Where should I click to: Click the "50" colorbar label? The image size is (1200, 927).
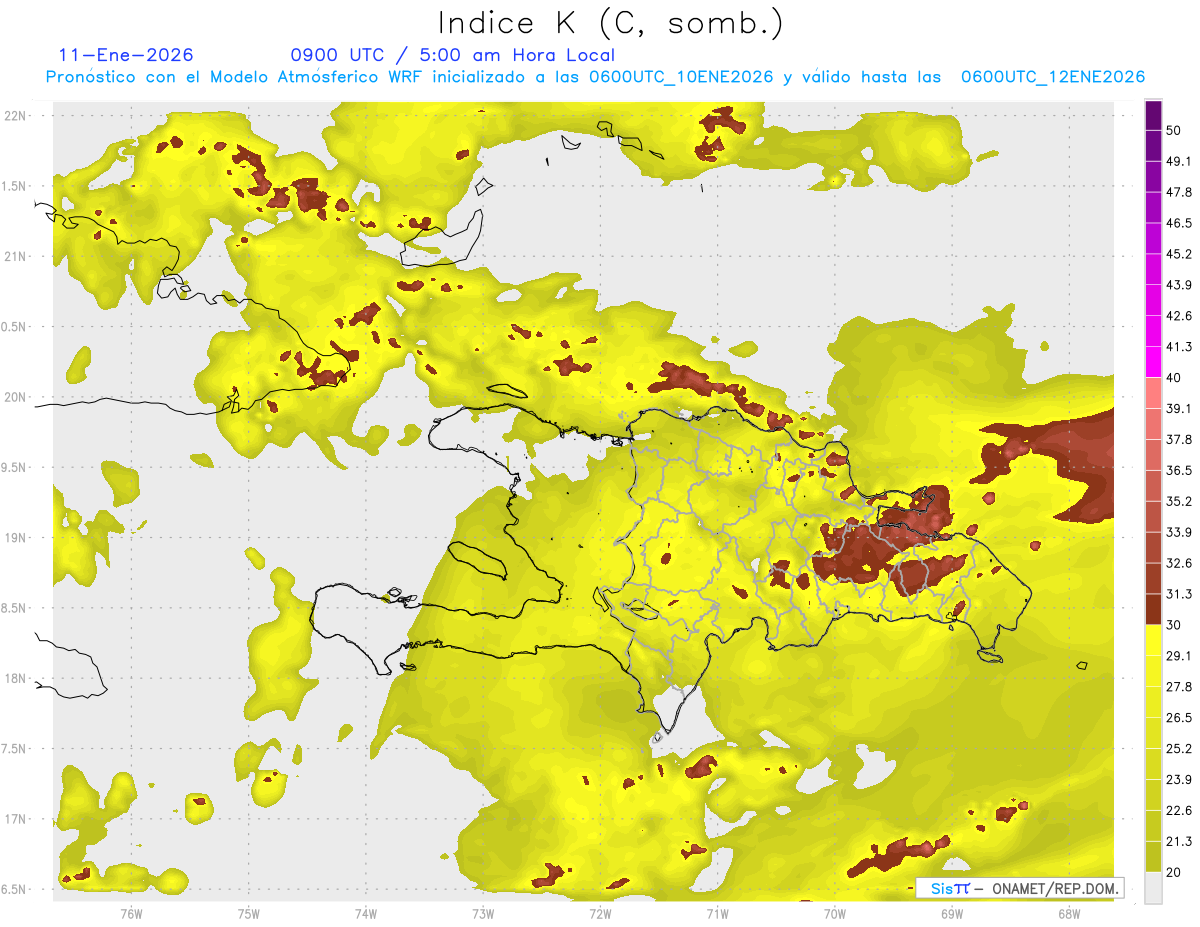[1175, 130]
